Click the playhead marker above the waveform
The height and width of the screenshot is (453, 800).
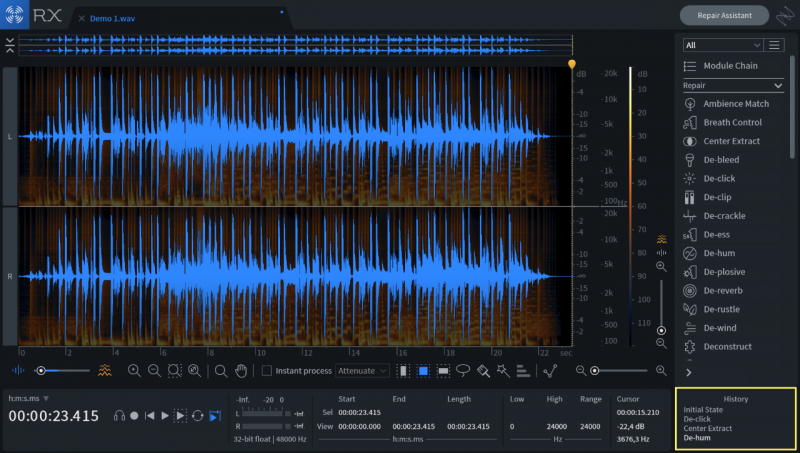(571, 64)
